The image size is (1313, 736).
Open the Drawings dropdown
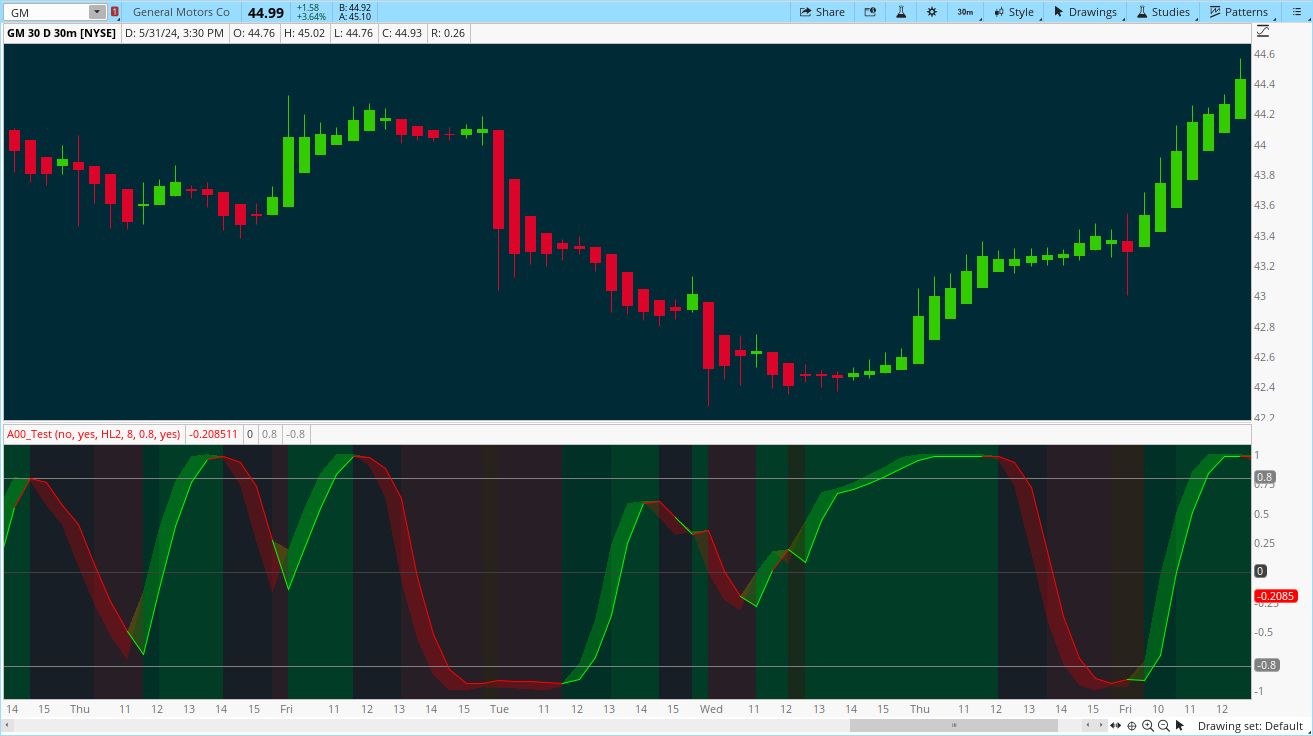[x=1085, y=12]
